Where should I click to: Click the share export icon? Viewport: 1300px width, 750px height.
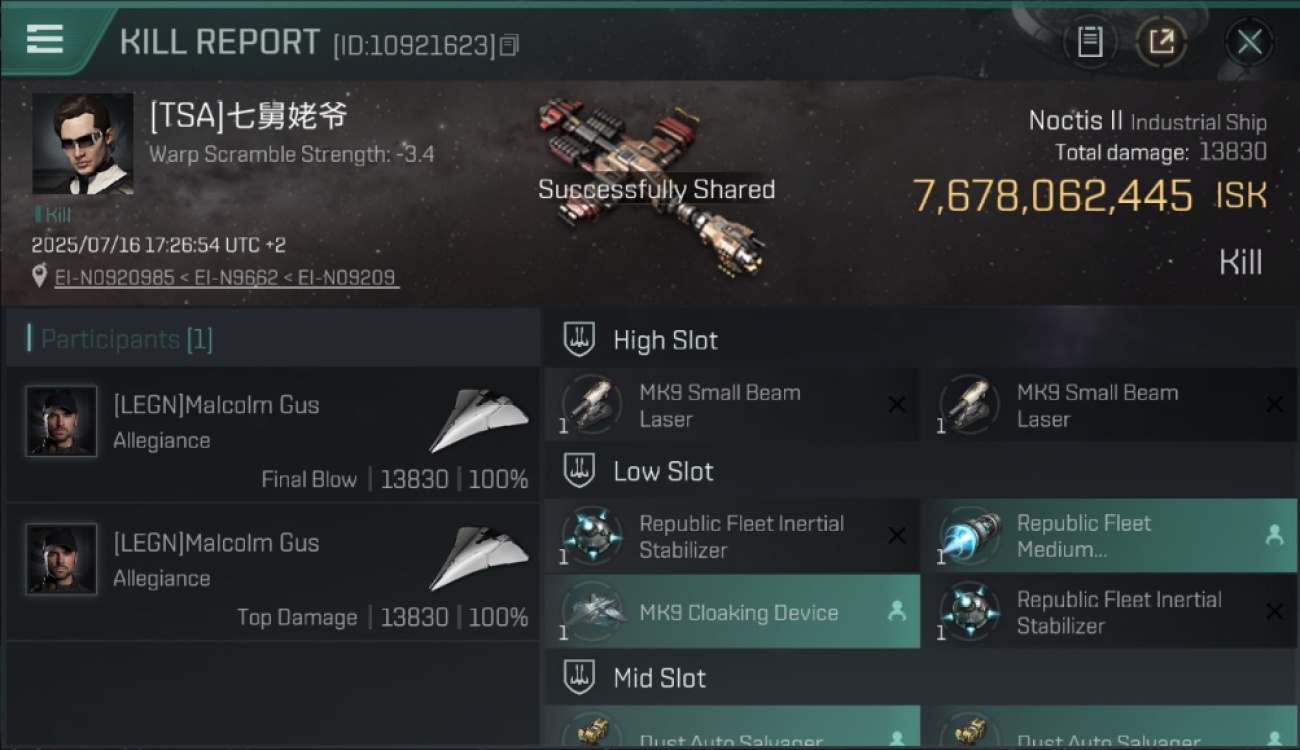coord(1161,42)
